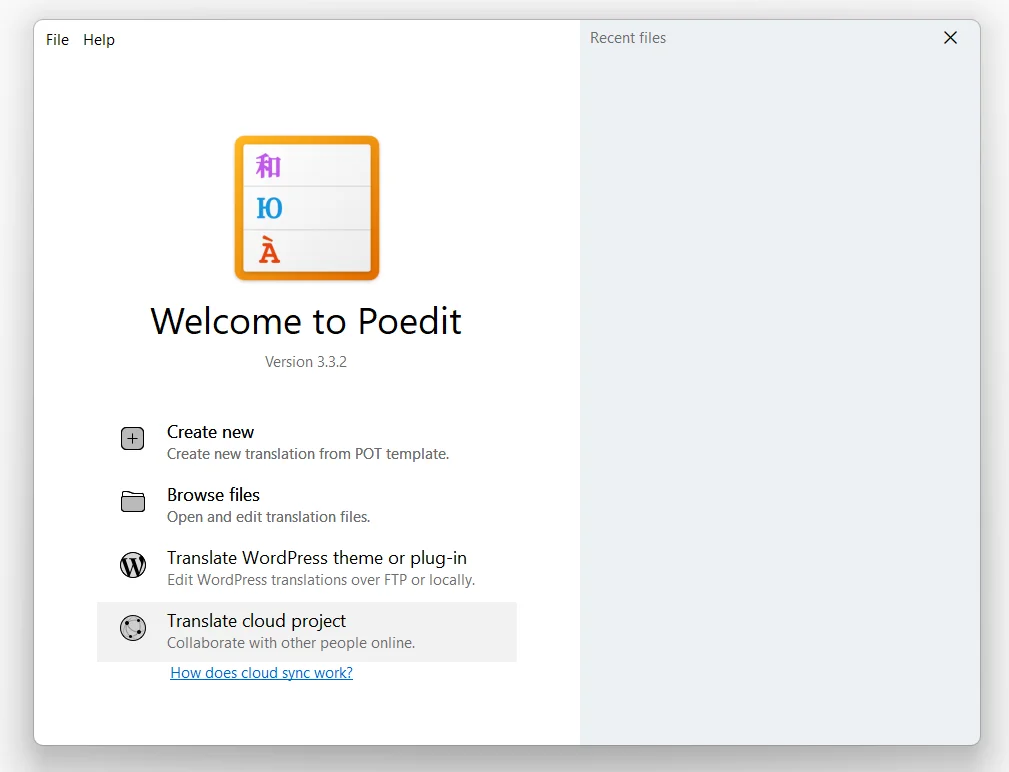Click the Translate cloud project globe icon
1009x772 pixels.
(132, 627)
